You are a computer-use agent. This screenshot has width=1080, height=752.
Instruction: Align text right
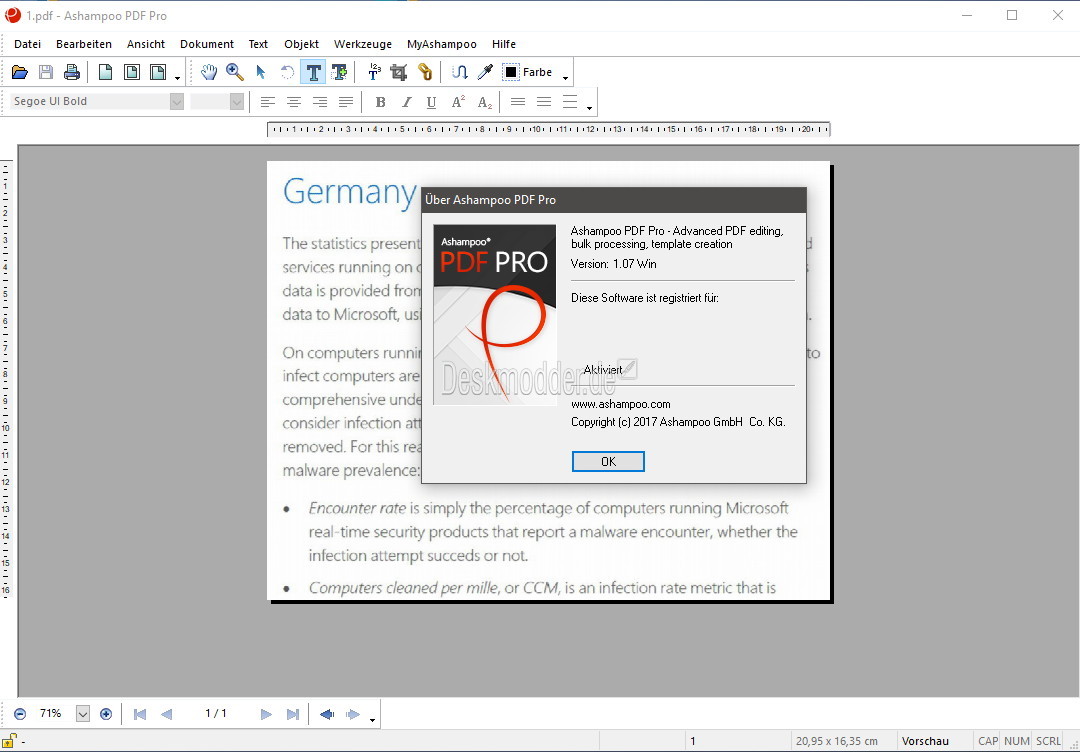(320, 102)
